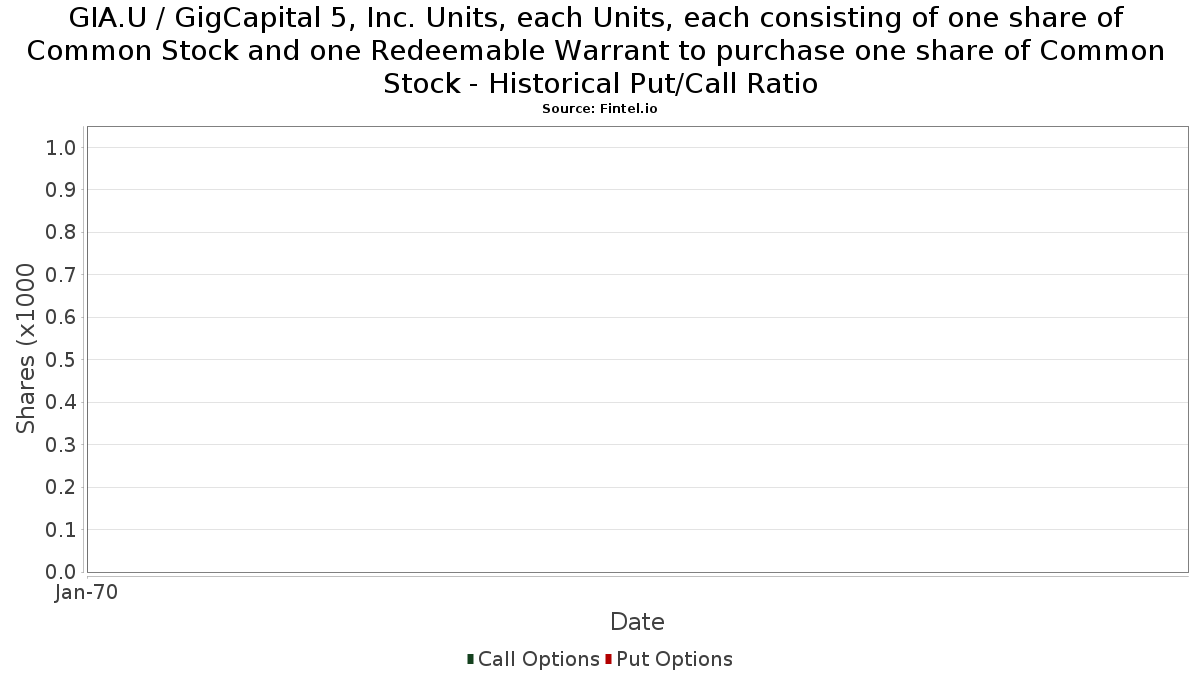This screenshot has width=1200, height=675.
Task: Click the 0.1 y-axis tick label
Action: click(61, 529)
